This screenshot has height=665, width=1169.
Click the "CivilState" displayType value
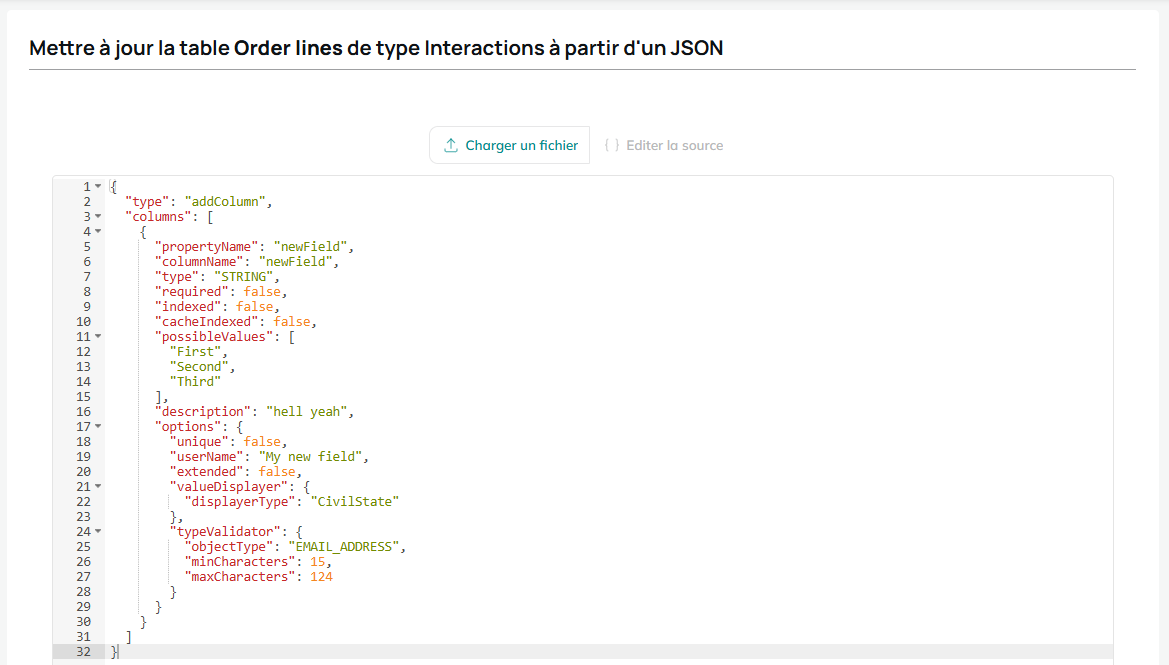355,502
